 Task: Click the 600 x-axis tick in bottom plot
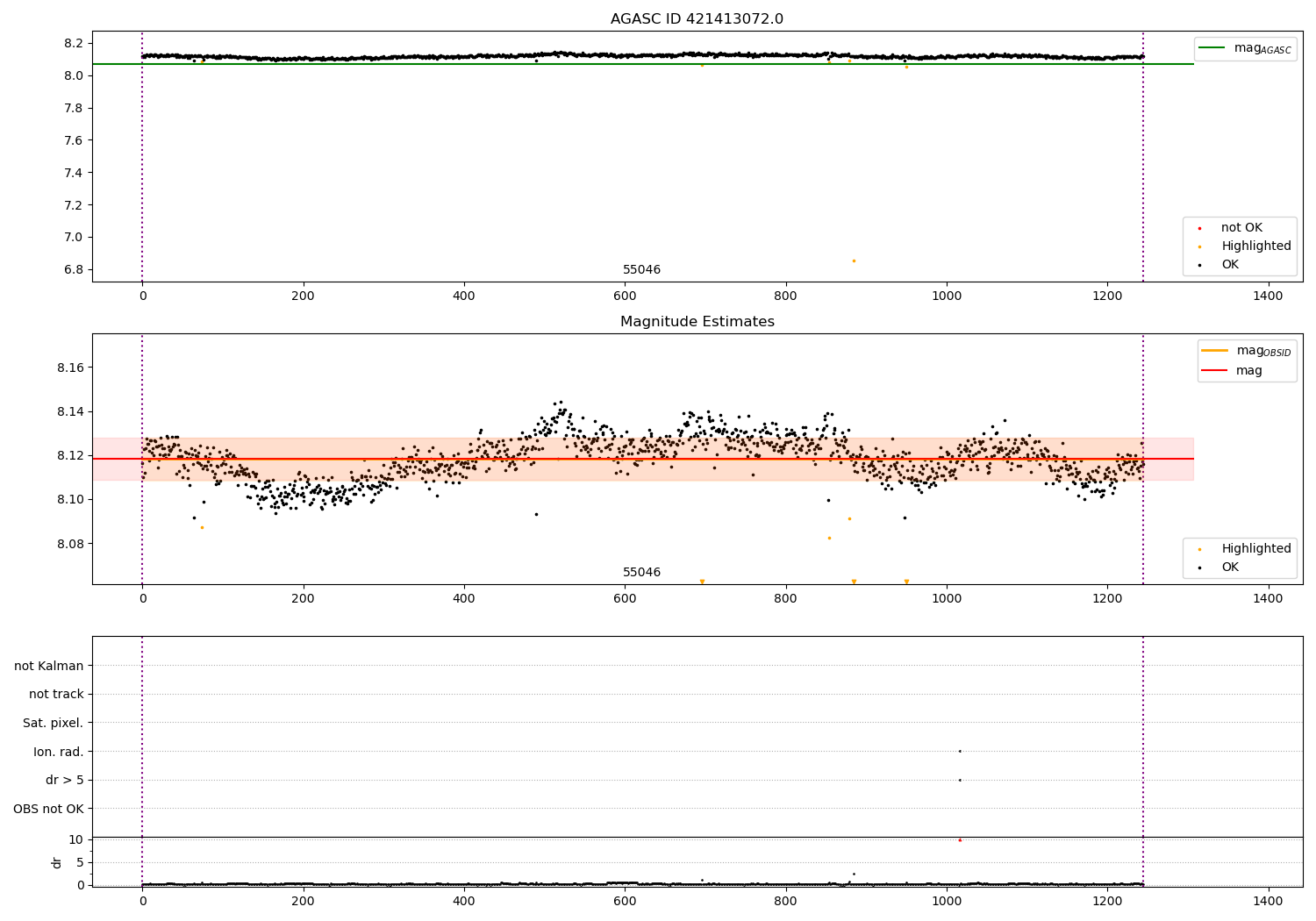pyautogui.click(x=625, y=901)
